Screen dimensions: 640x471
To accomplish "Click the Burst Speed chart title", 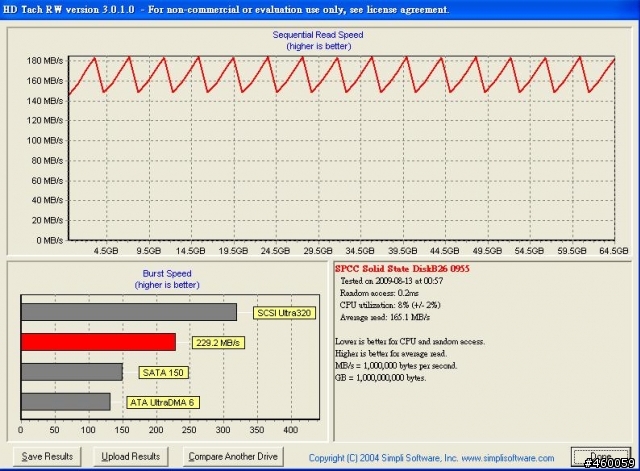I will [x=167, y=273].
